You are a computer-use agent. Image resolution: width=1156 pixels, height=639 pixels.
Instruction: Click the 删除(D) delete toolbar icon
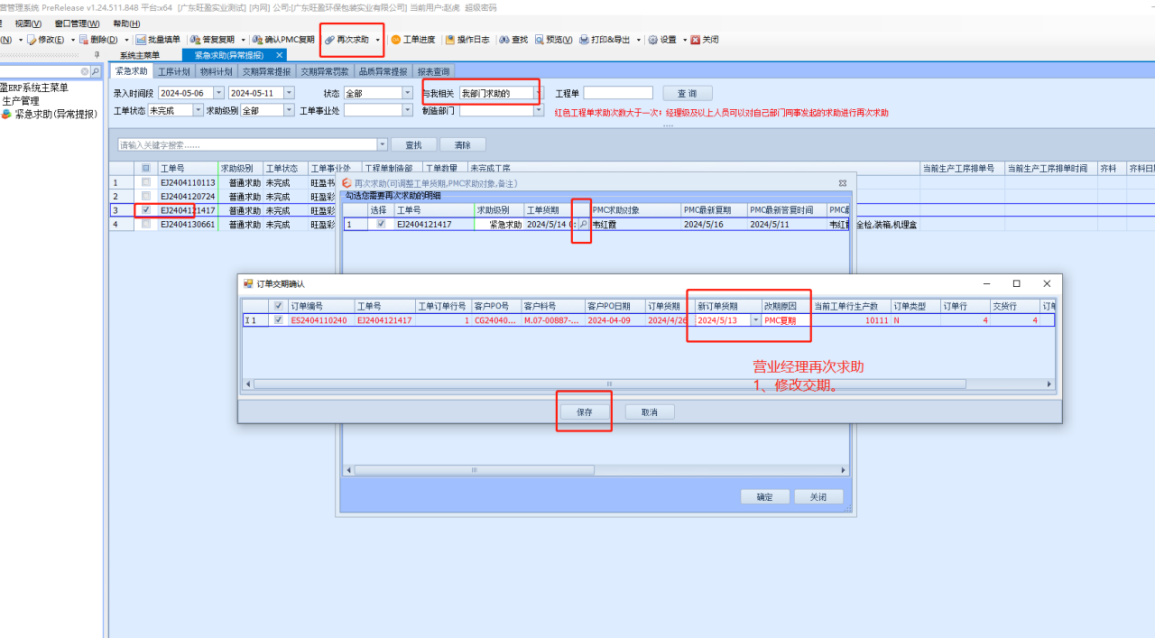coord(83,40)
